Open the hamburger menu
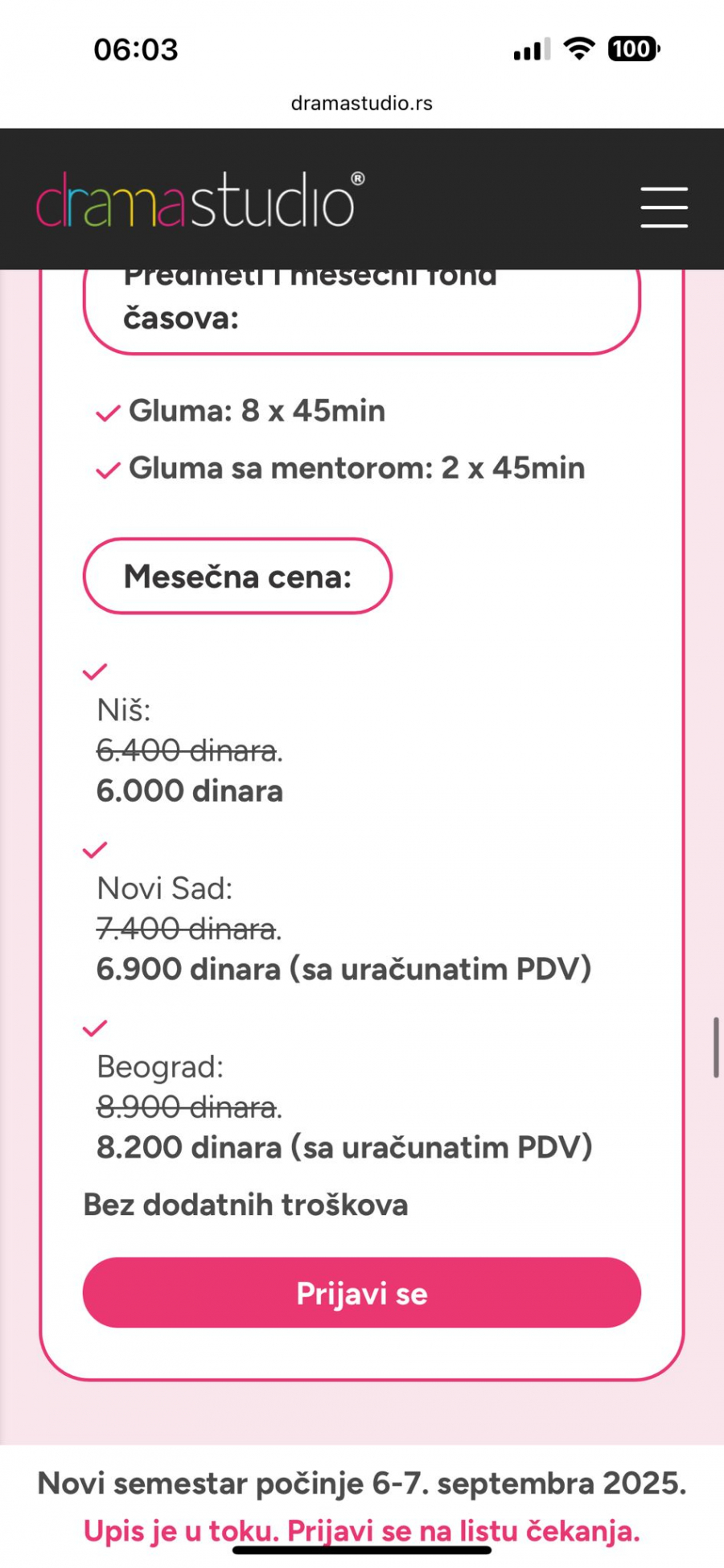This screenshot has height=1568, width=724. [664, 207]
